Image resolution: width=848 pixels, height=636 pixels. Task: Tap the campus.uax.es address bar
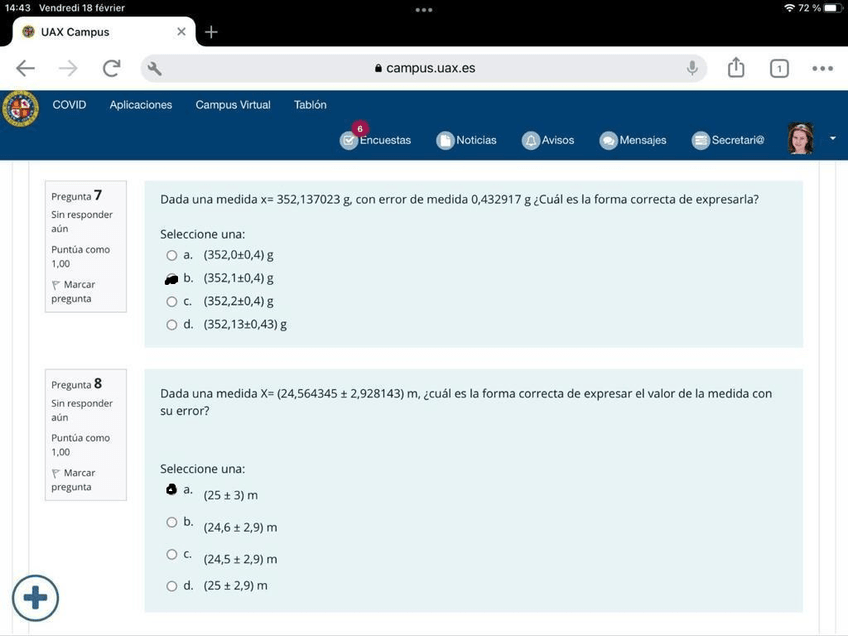tap(424, 68)
